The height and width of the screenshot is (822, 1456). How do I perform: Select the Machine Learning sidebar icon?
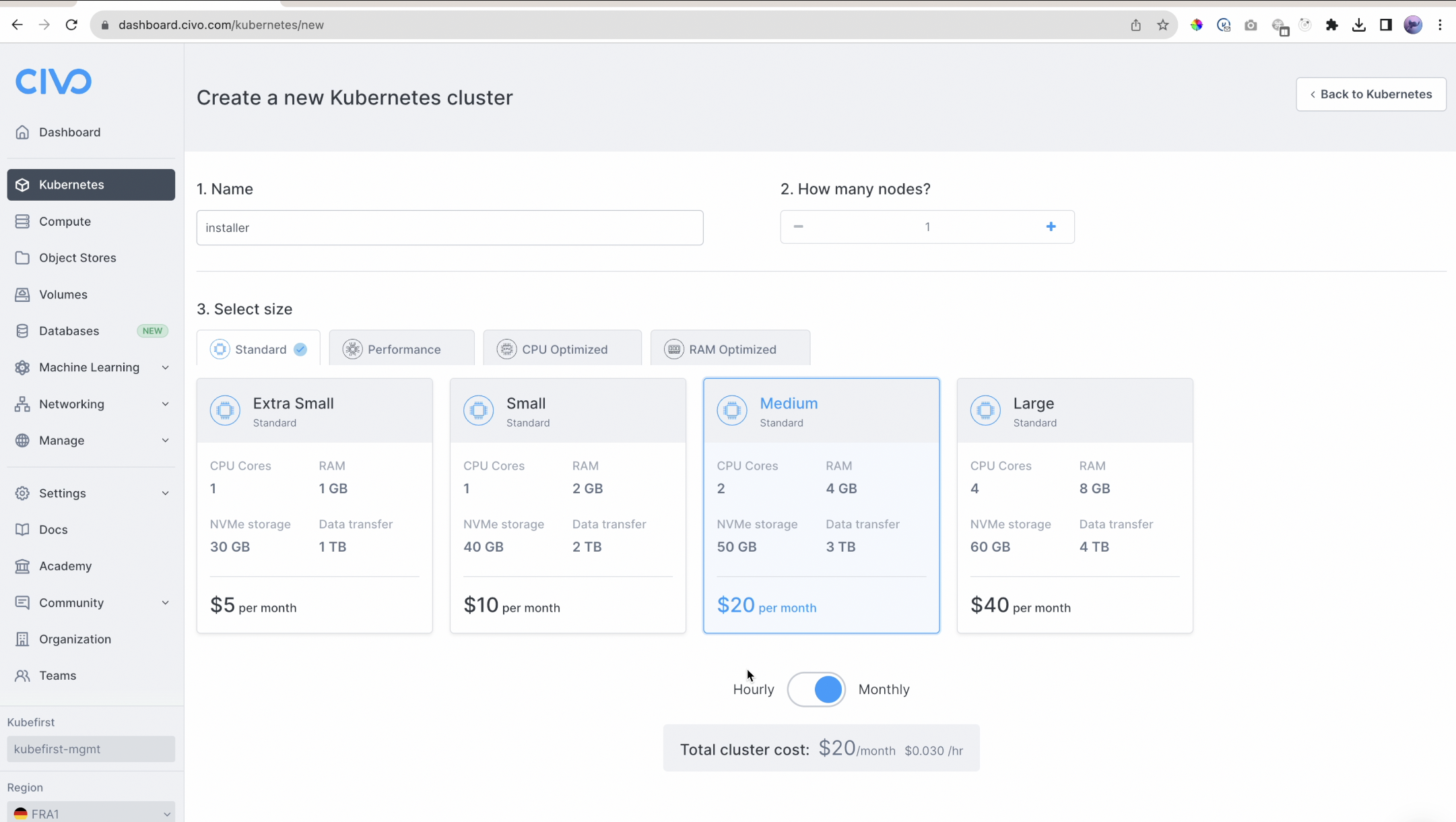(22, 367)
